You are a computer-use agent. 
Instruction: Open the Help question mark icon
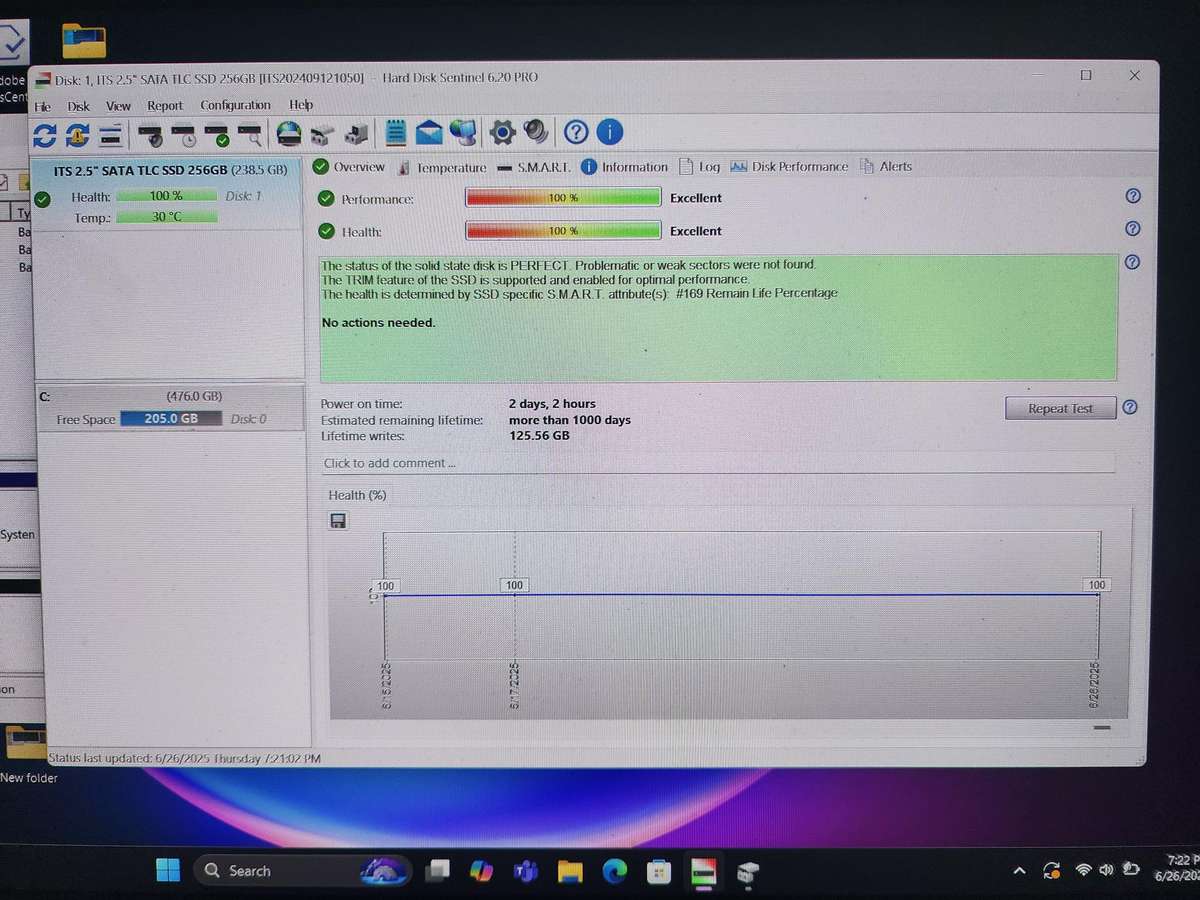[x=575, y=132]
